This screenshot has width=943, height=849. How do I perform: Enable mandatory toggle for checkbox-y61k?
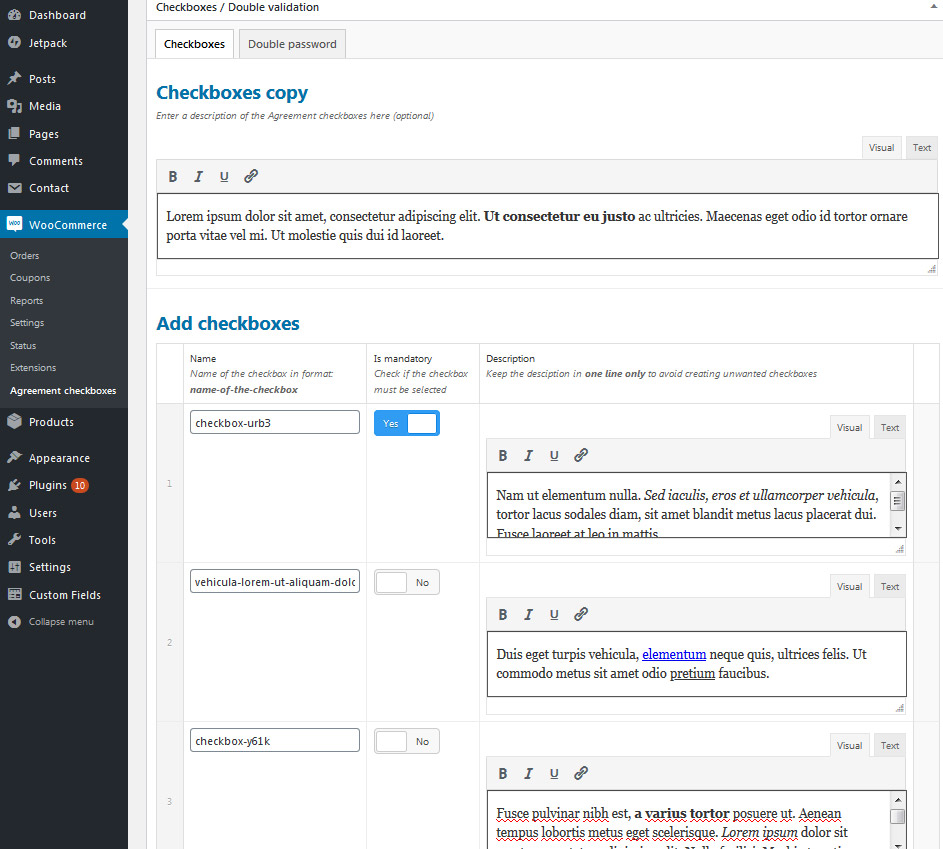[407, 741]
